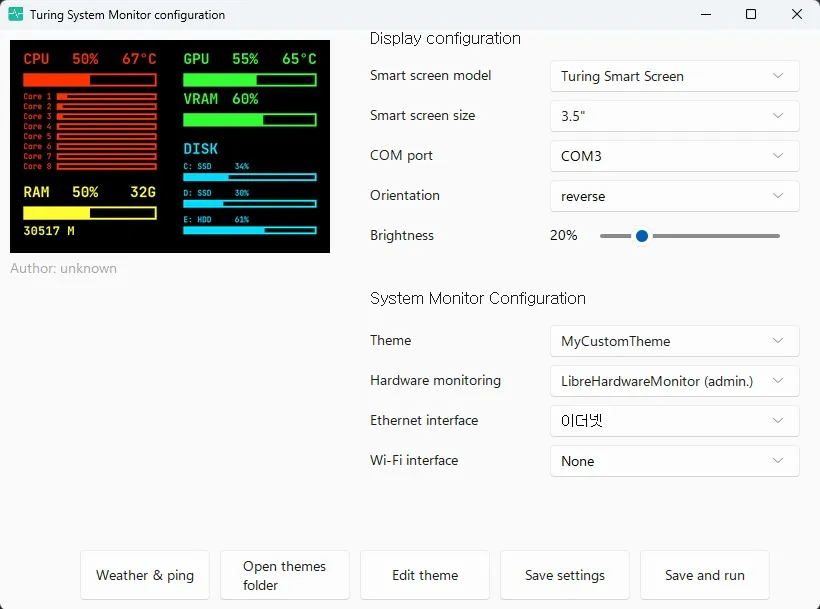Open themes folder button
Viewport: 820px width, 609px height.
284,575
